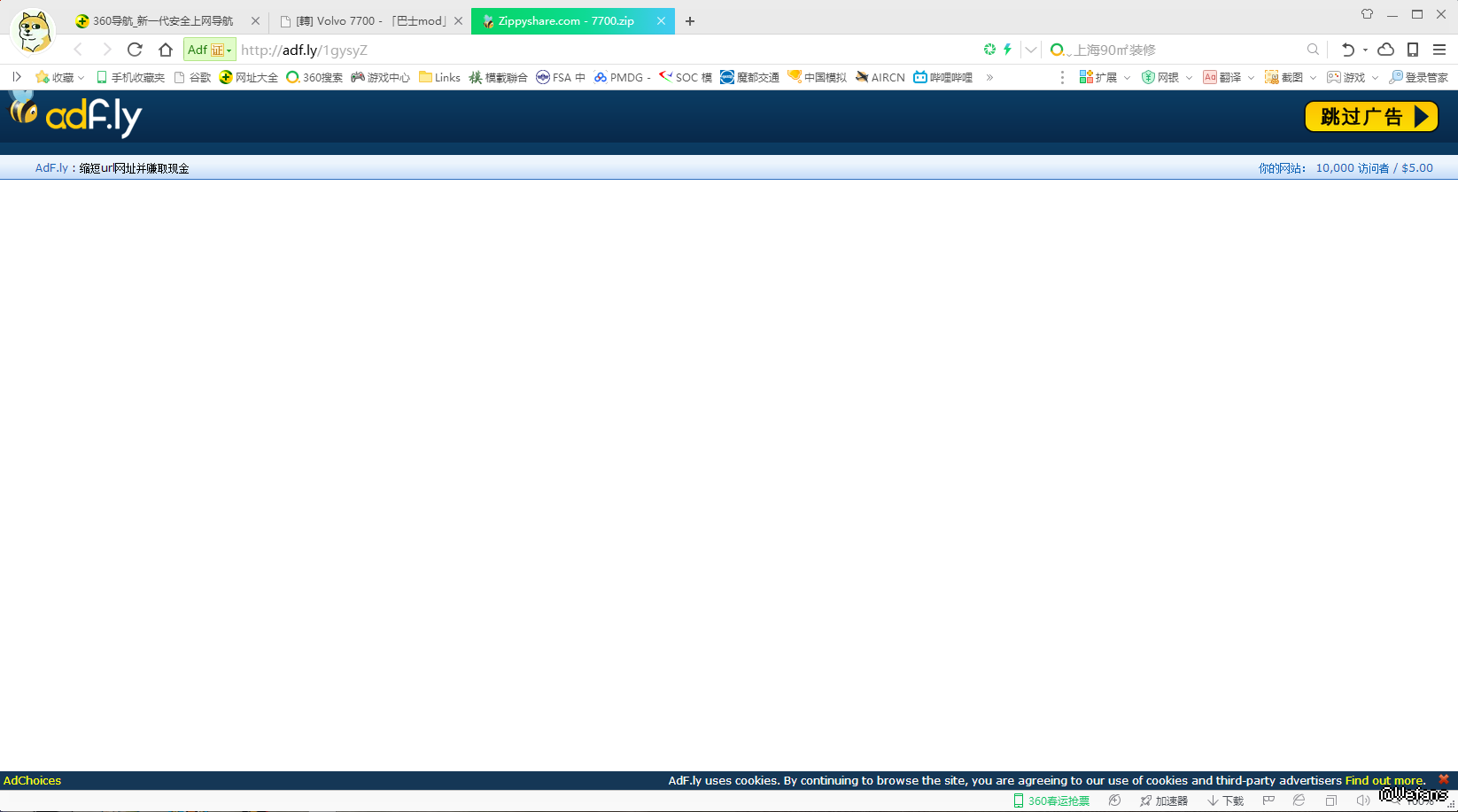Select the Zippyshare.com 7700.zip tab
This screenshot has width=1458, height=812.
click(x=573, y=20)
